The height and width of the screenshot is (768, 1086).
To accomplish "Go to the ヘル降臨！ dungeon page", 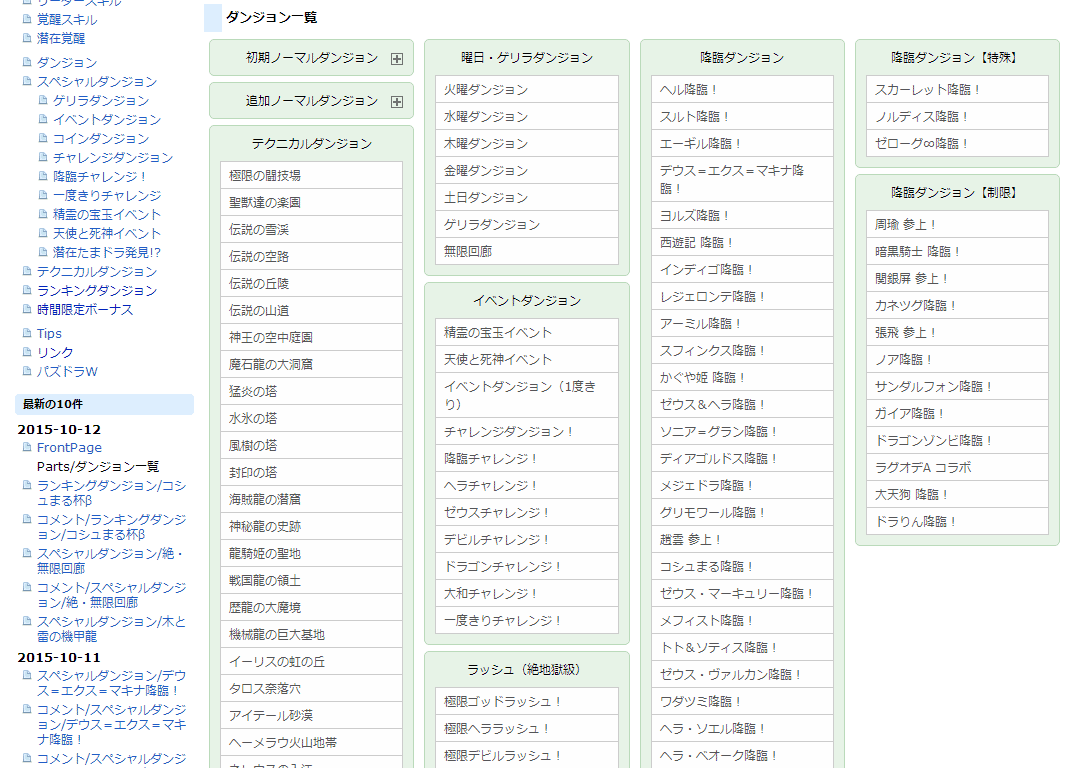I will [x=689, y=89].
